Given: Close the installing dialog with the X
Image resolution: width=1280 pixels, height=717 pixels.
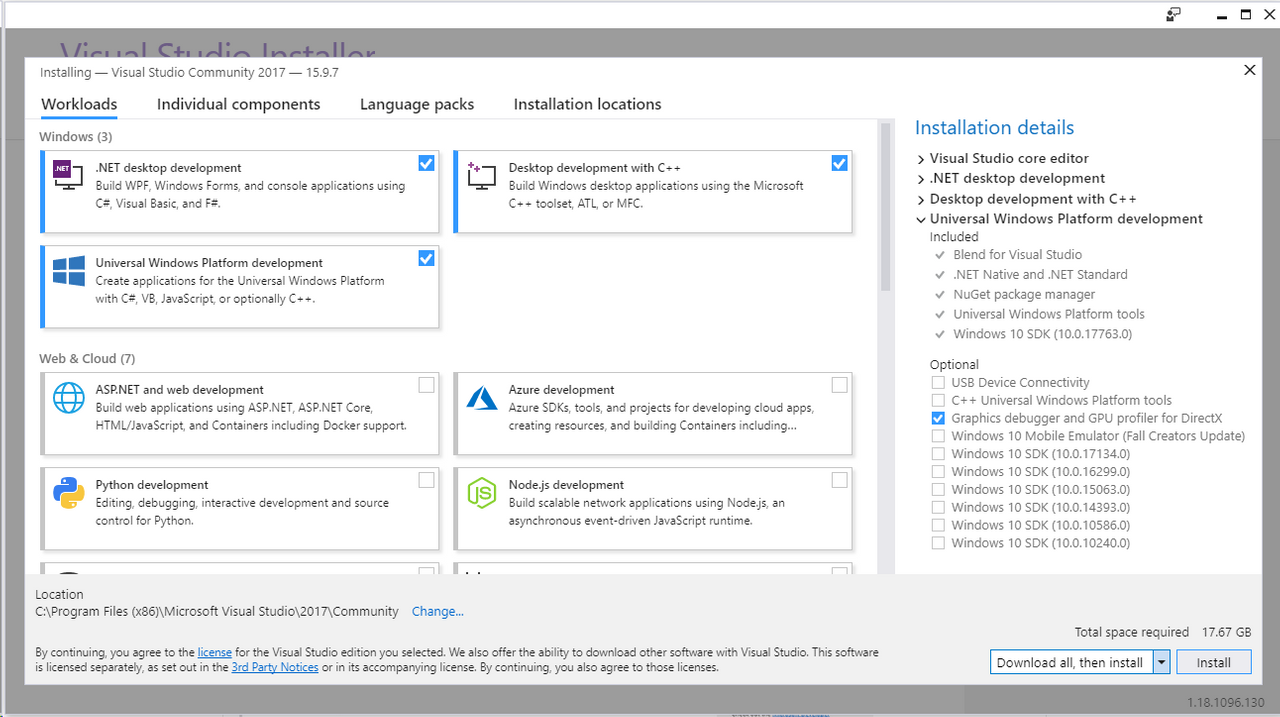Looking at the screenshot, I should 1249,70.
